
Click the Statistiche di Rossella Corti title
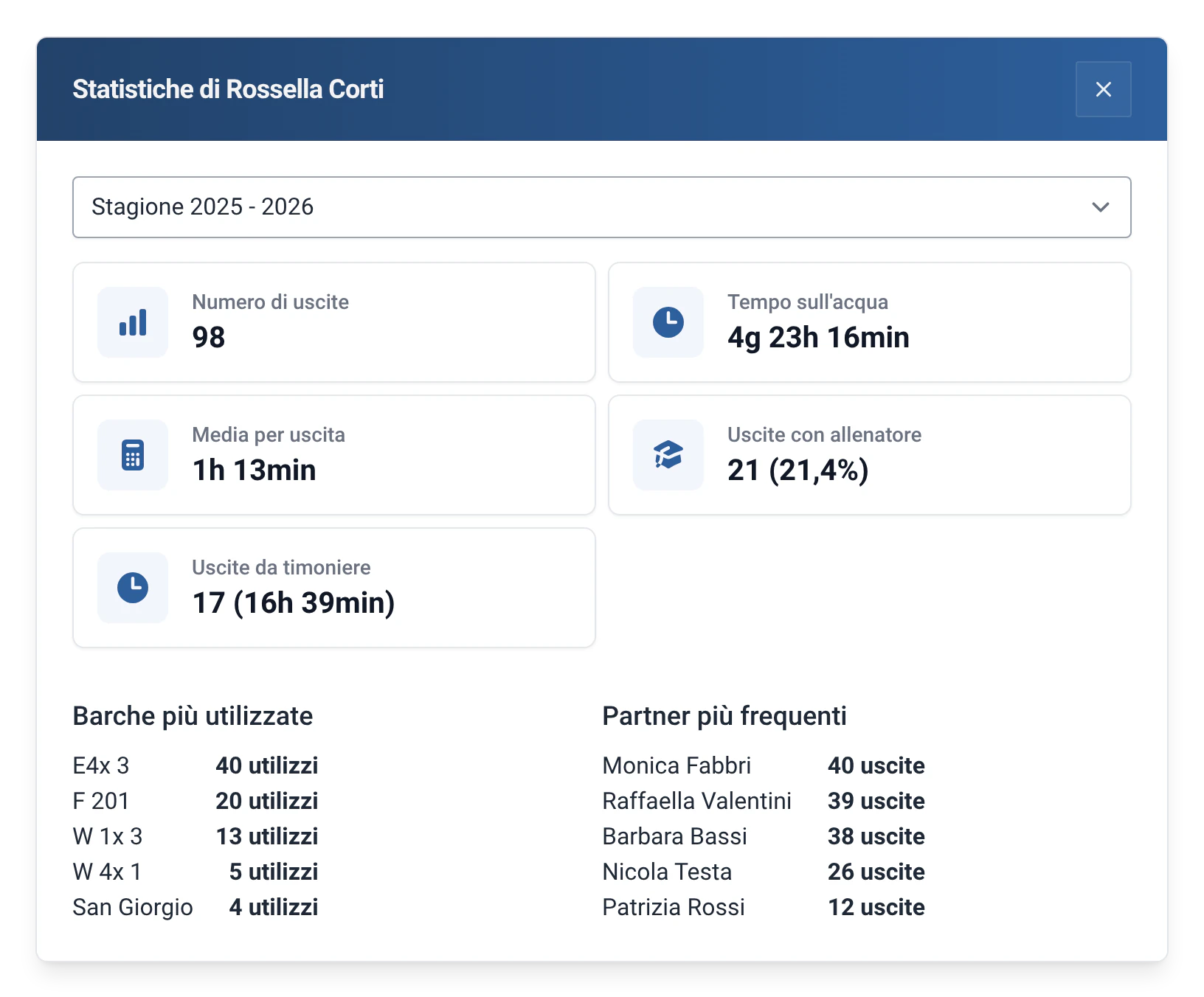(228, 89)
